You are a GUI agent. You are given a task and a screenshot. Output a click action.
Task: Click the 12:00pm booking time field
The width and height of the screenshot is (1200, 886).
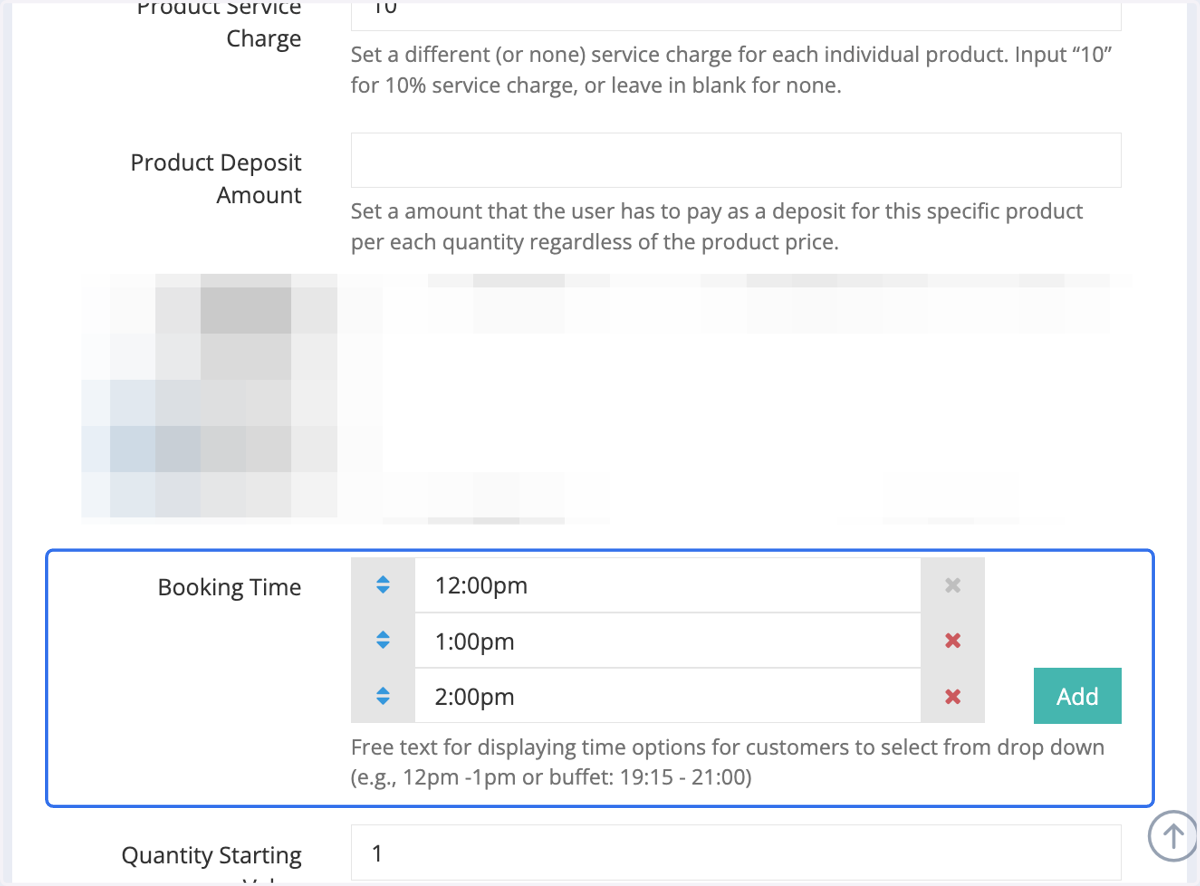tap(667, 585)
